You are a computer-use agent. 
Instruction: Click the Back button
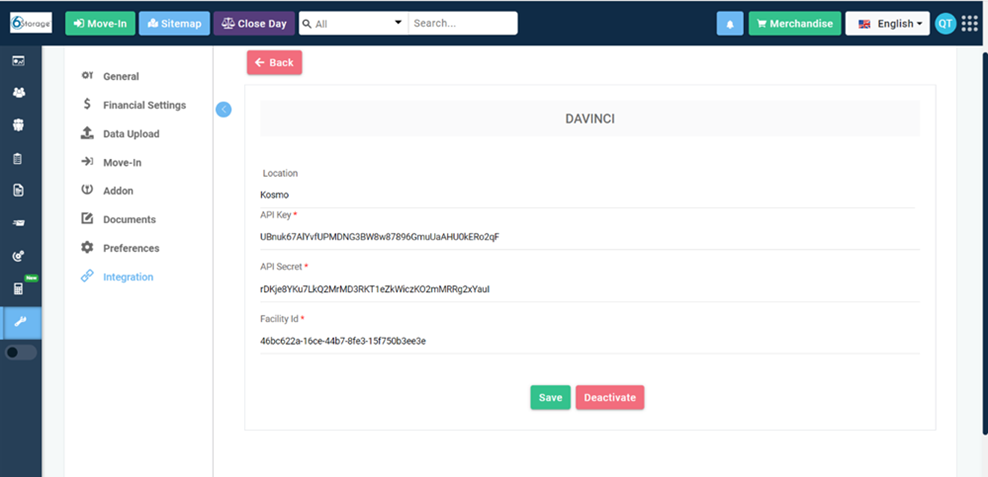[274, 62]
